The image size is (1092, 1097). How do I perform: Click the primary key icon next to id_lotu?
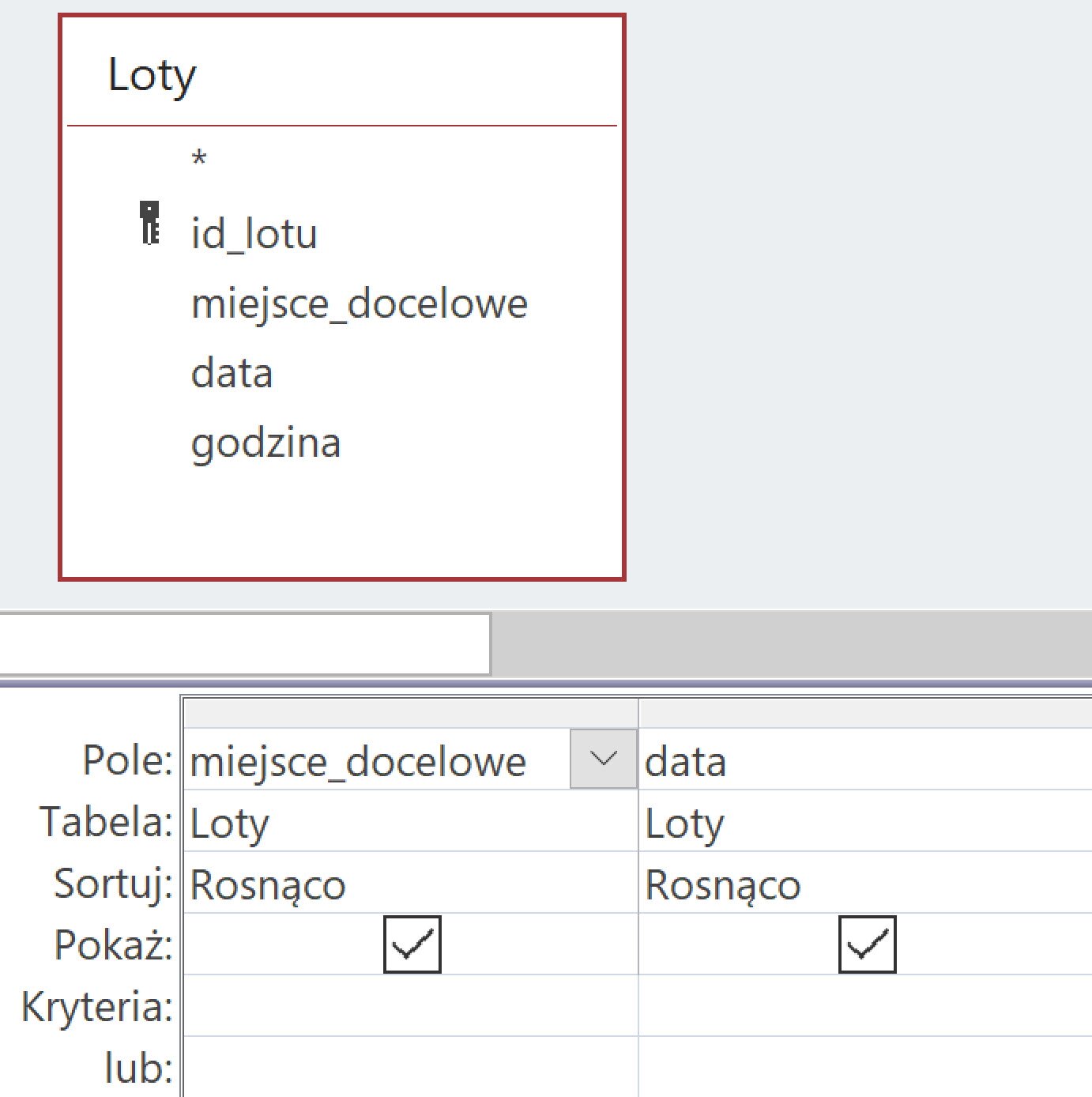click(152, 224)
